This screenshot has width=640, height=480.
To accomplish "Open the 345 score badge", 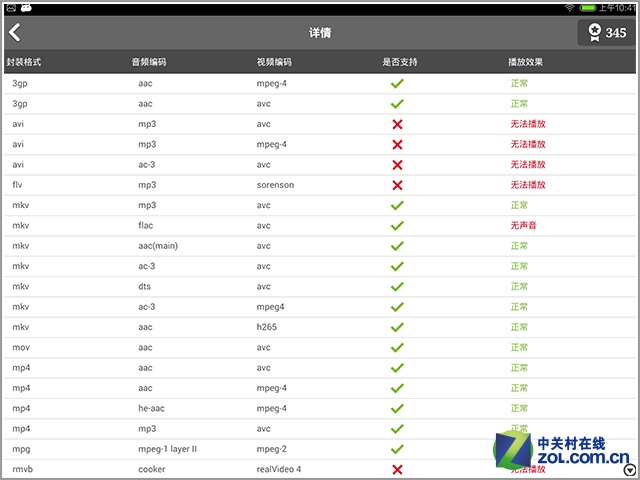I will (x=607, y=33).
